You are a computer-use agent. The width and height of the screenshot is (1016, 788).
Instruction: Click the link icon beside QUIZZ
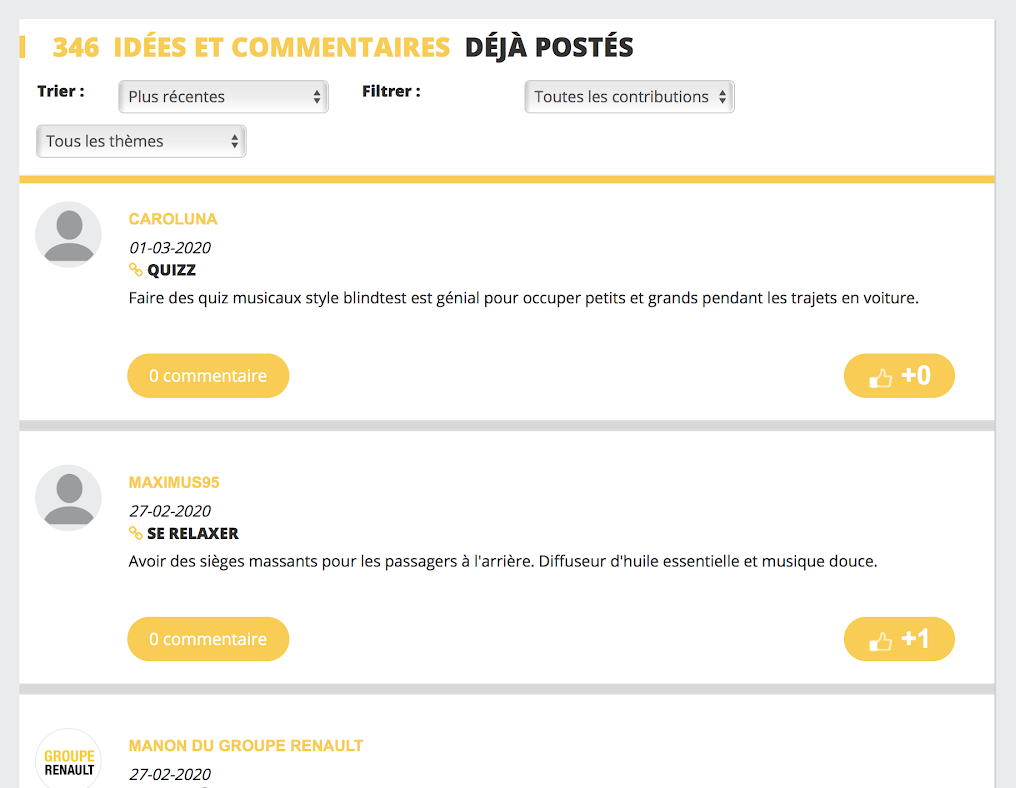(x=136, y=270)
